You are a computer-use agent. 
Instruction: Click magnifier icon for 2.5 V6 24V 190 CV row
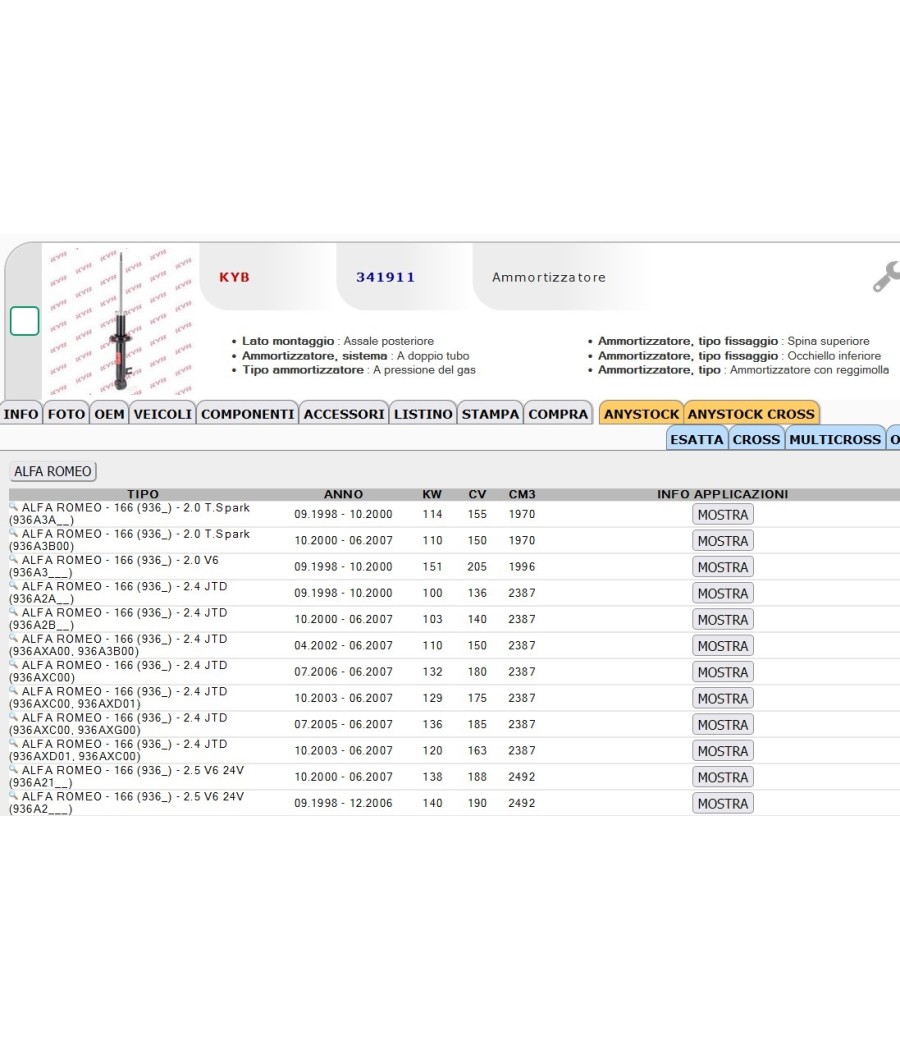tap(13, 795)
